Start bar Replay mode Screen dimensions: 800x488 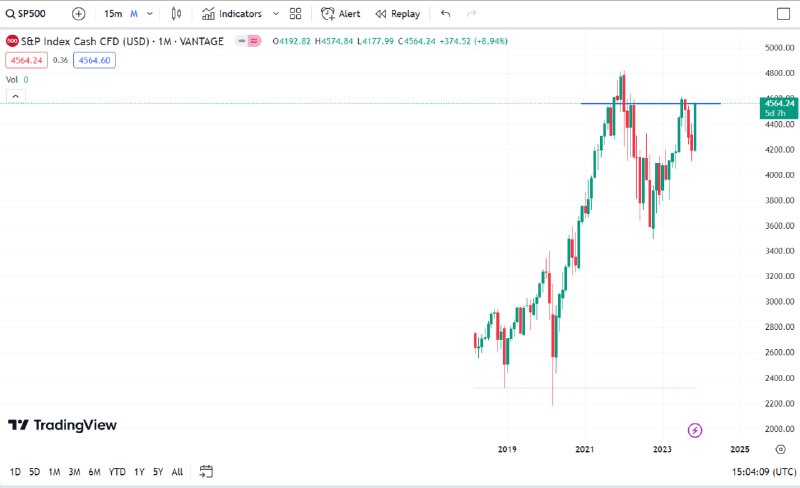click(x=398, y=14)
